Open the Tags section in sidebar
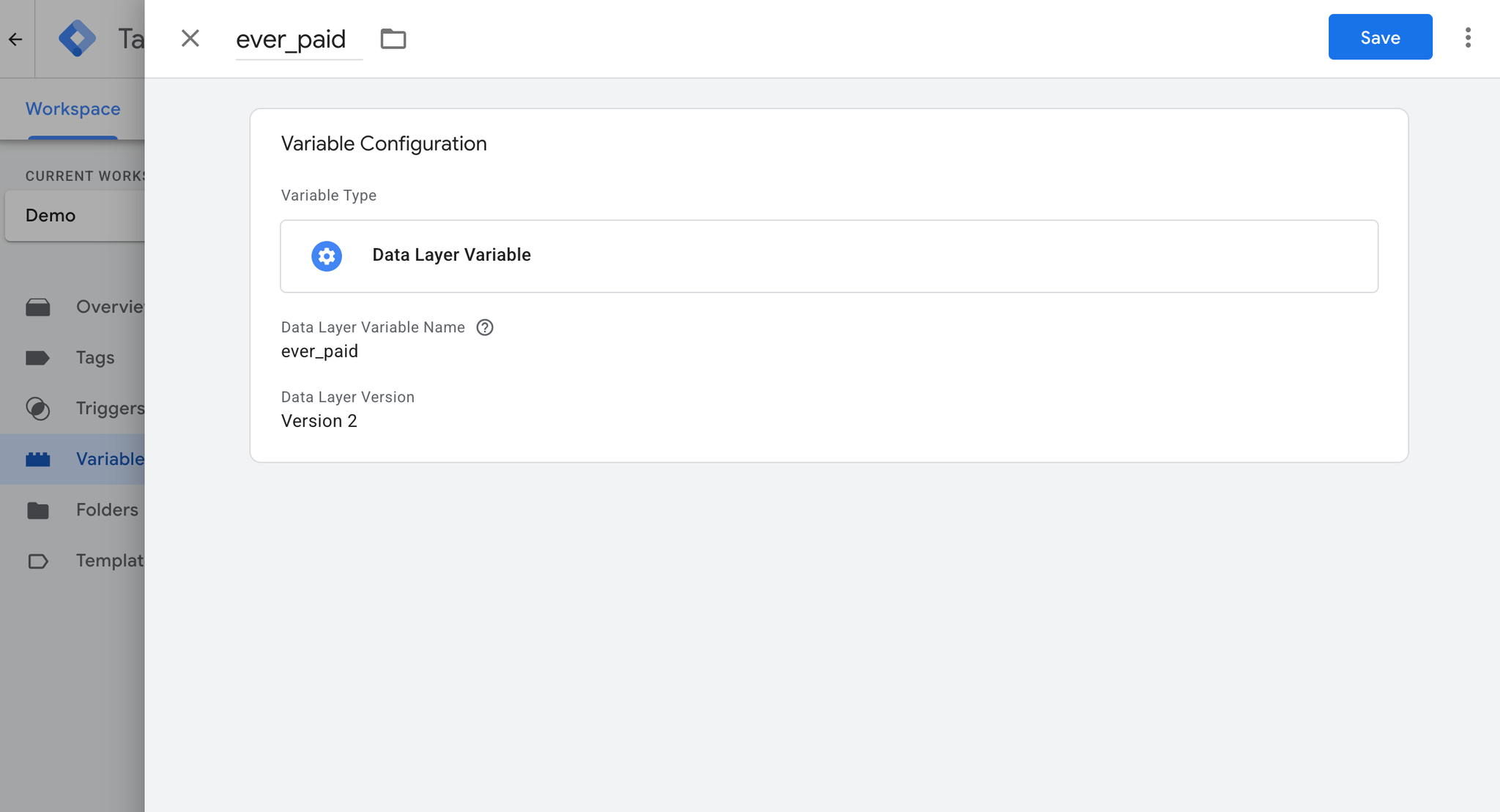 click(95, 358)
